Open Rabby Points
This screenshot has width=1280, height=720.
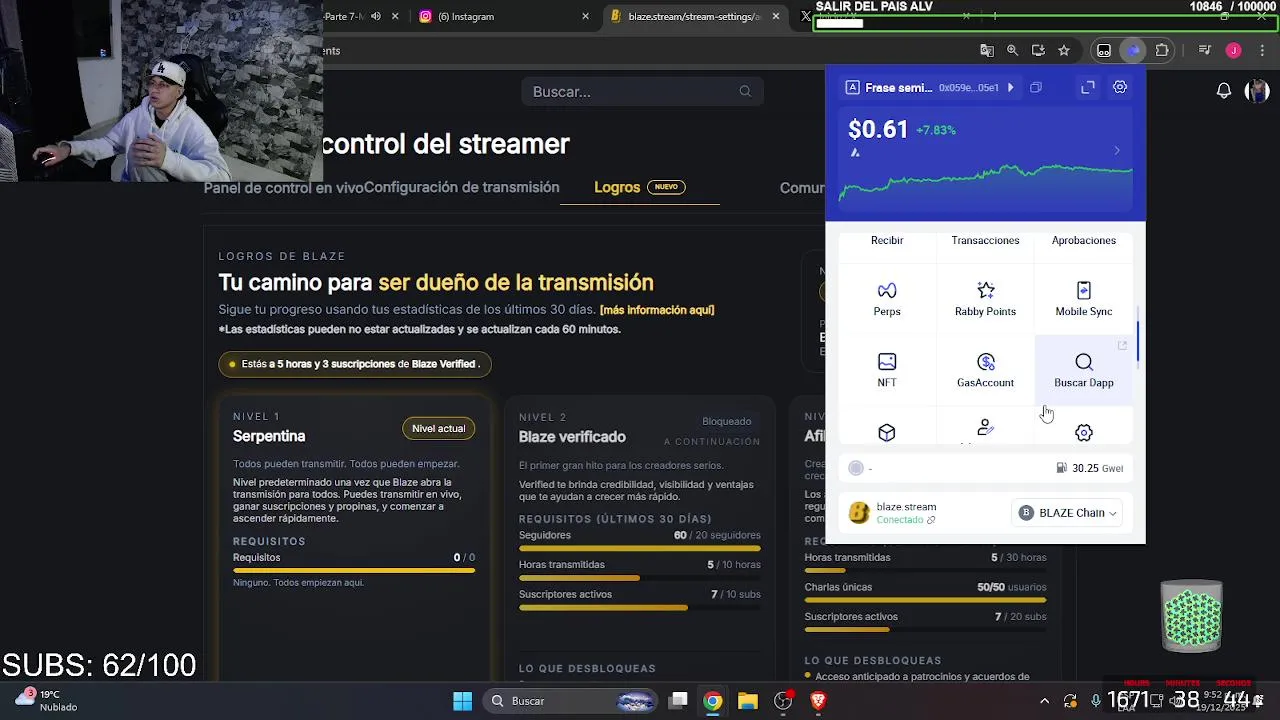985,299
